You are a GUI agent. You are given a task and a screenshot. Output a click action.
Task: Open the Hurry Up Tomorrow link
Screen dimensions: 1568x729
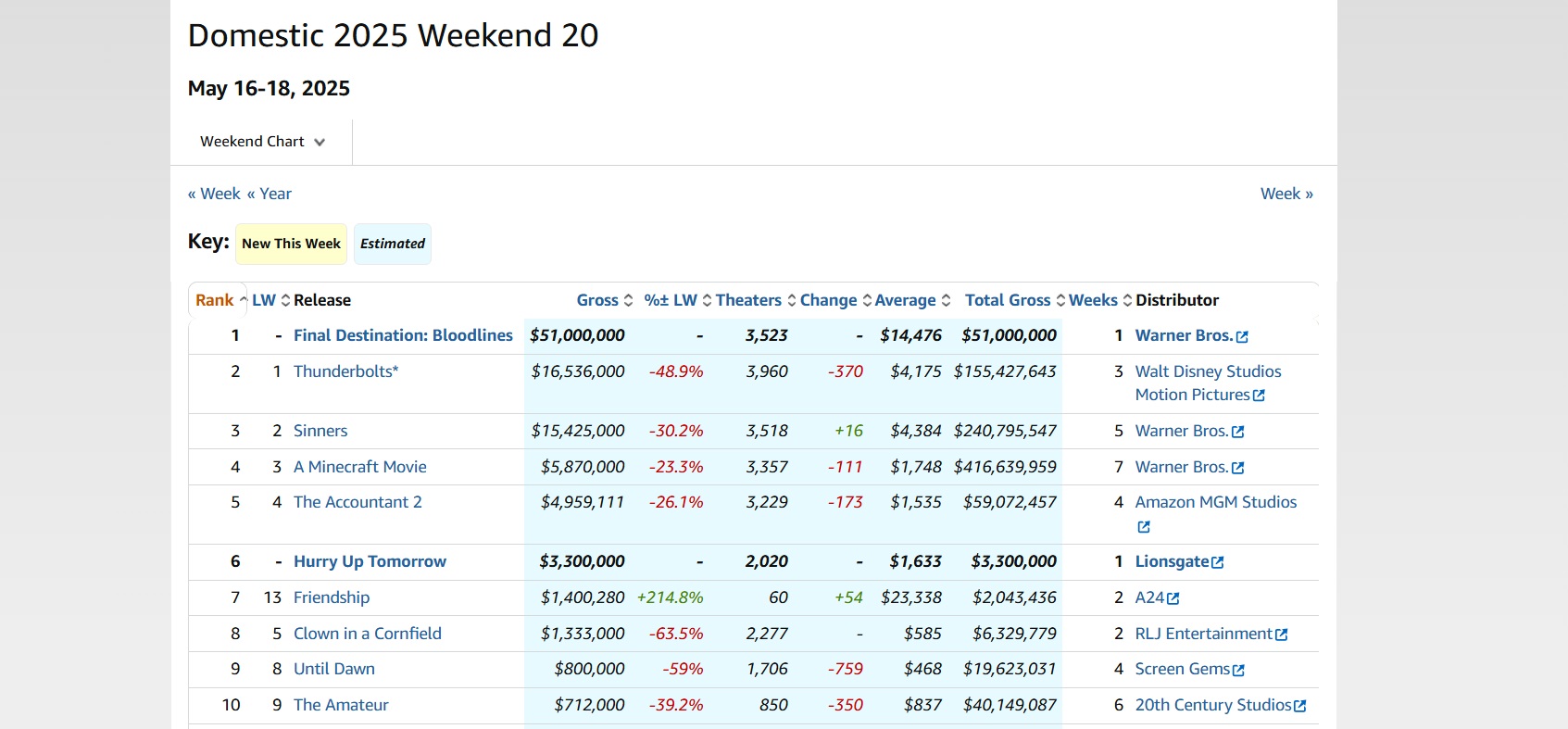370,561
